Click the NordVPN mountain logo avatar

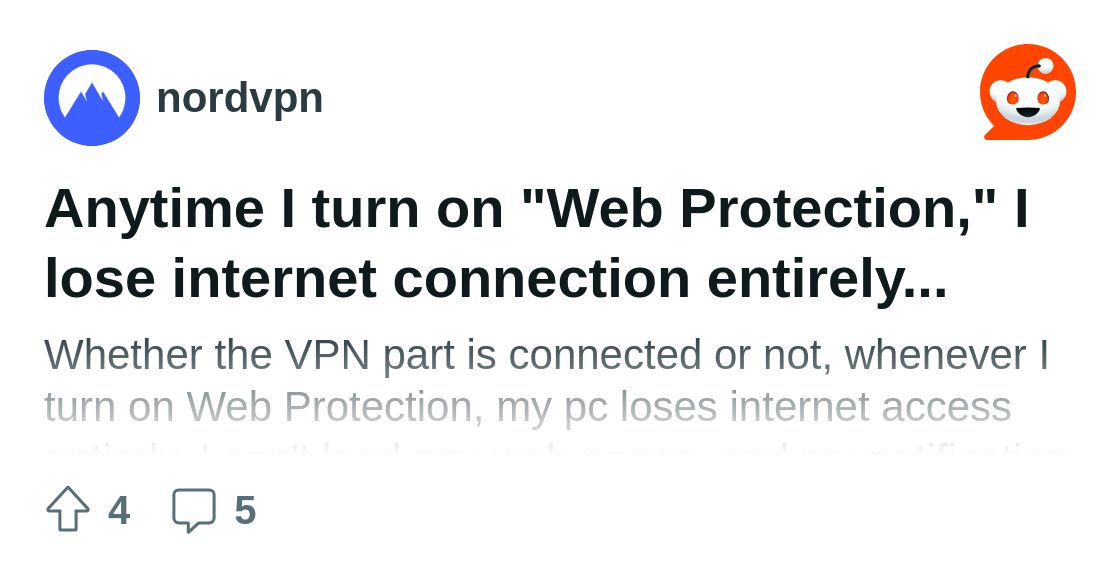(92, 98)
